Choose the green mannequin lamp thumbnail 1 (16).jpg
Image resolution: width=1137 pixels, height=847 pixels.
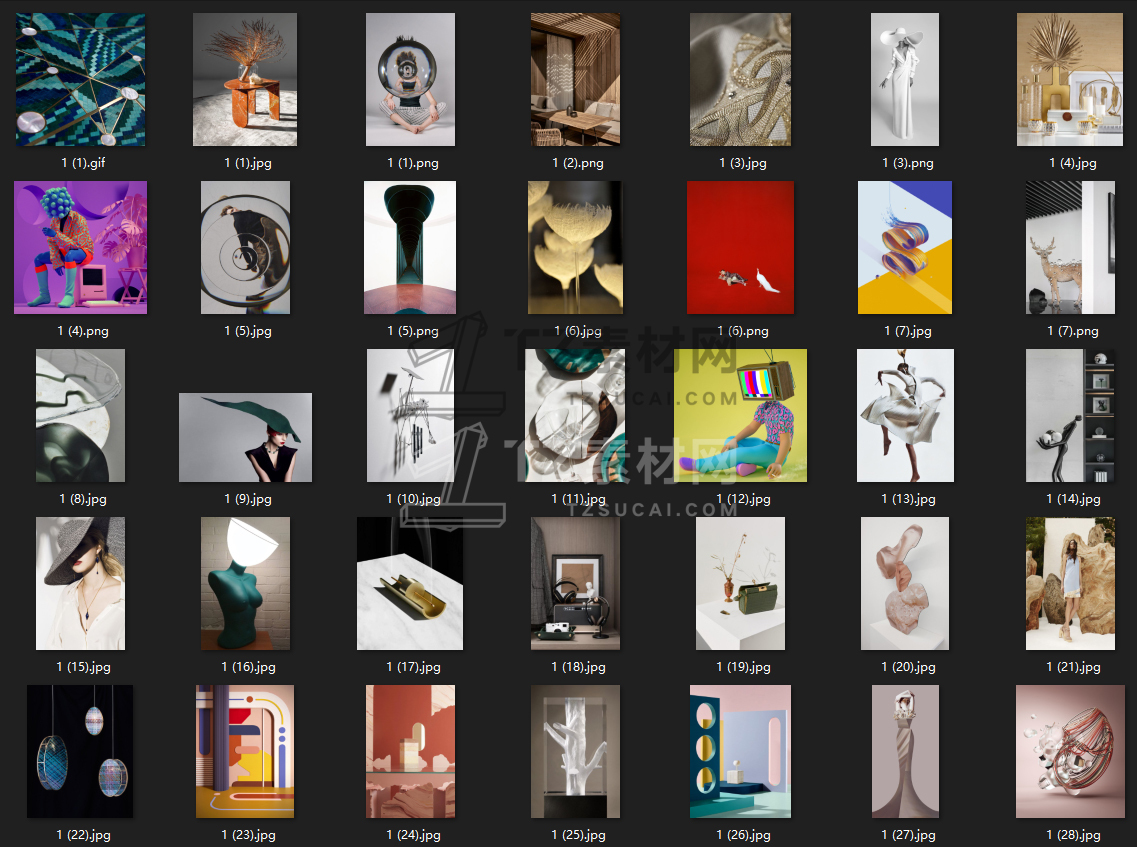(245, 583)
